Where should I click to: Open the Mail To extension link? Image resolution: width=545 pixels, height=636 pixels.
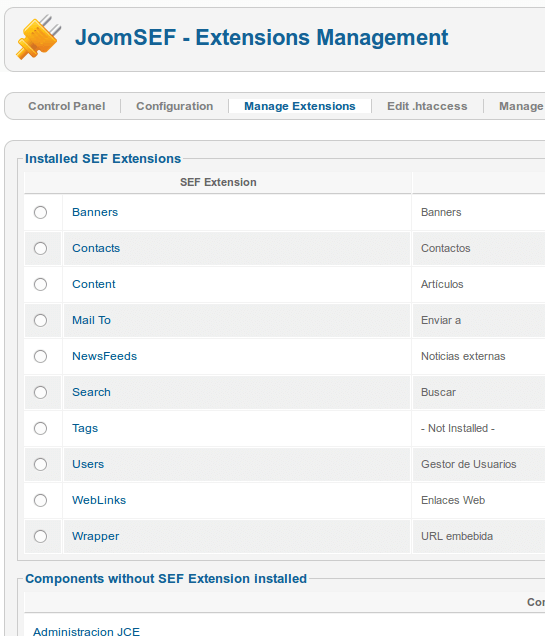[91, 320]
